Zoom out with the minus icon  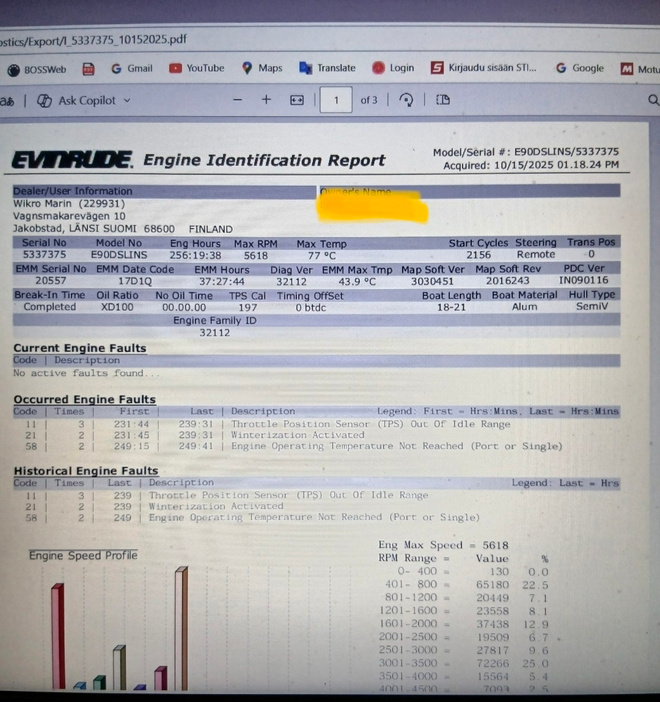pyautogui.click(x=238, y=100)
